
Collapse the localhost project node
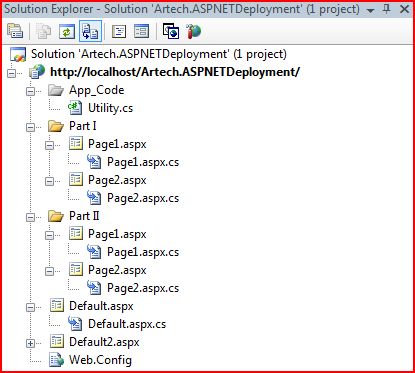[11, 73]
